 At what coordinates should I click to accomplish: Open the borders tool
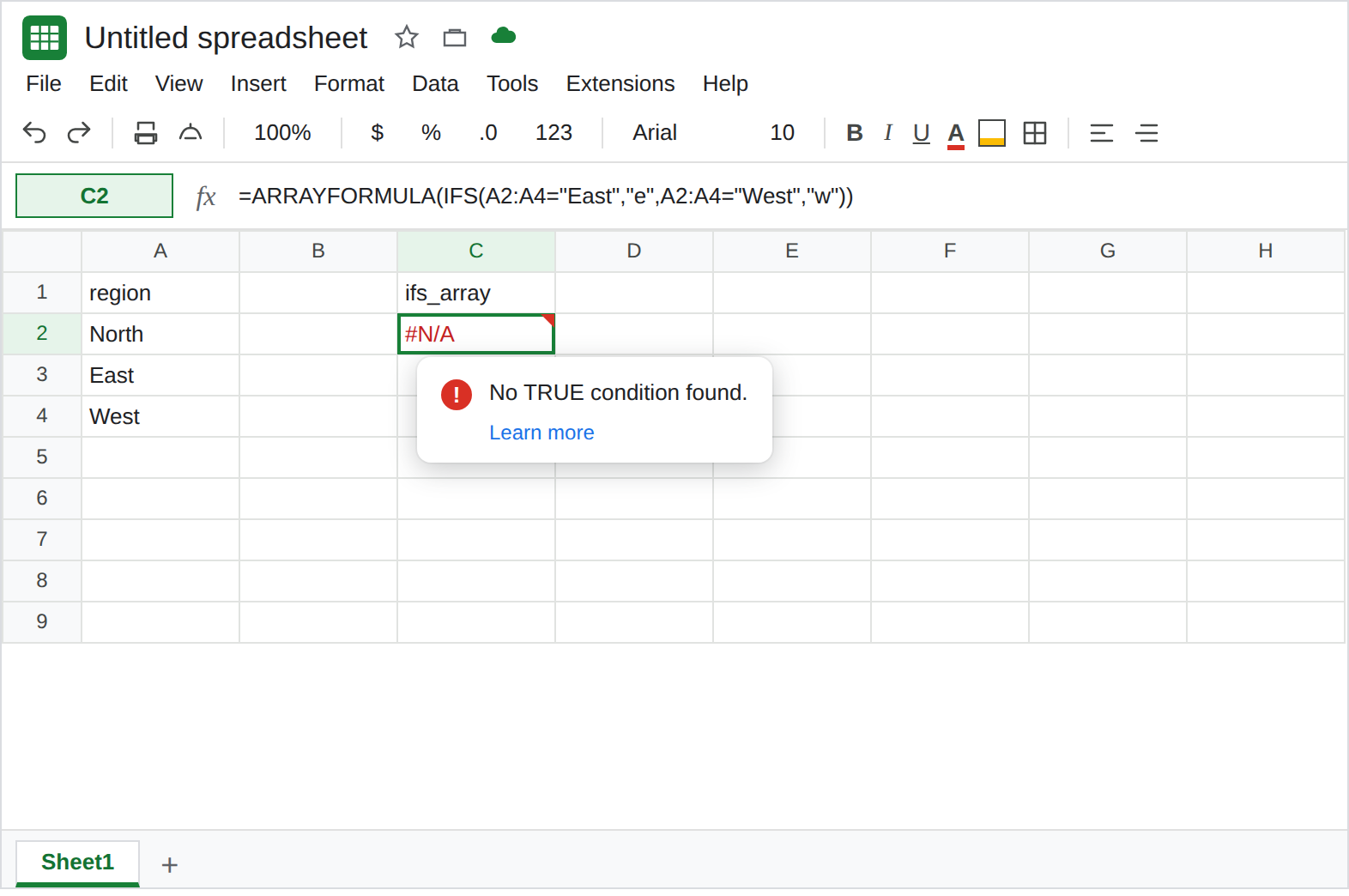click(1035, 133)
